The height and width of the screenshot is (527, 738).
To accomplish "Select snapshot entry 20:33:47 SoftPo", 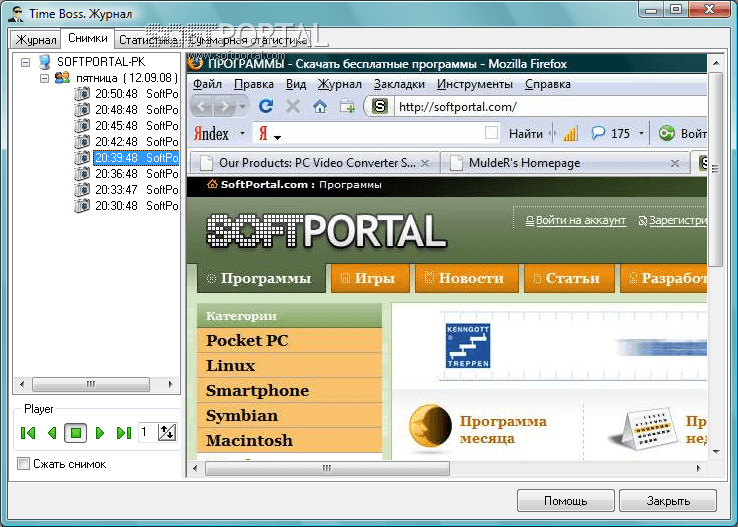I will [x=136, y=190].
